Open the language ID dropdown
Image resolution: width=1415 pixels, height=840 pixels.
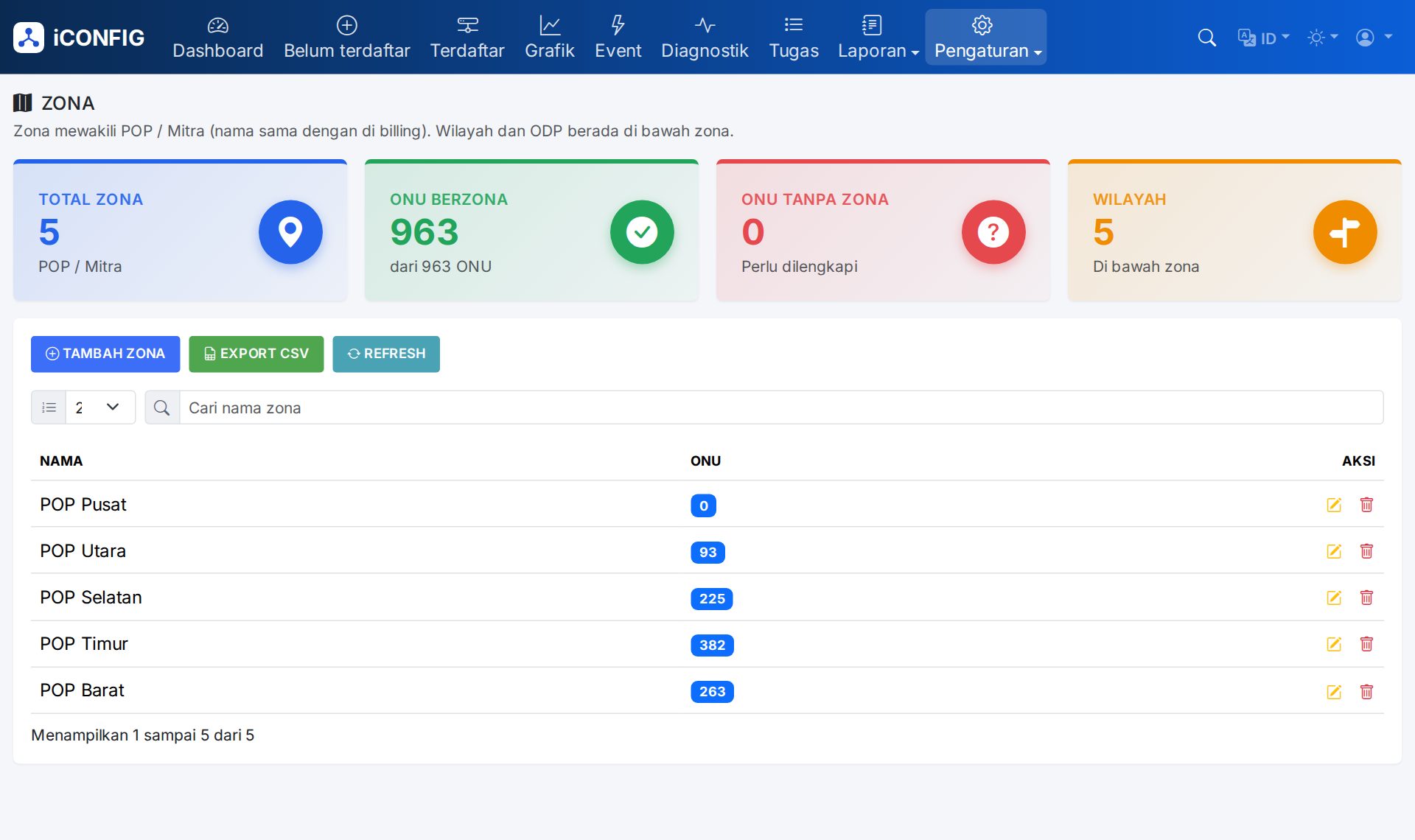point(1263,38)
